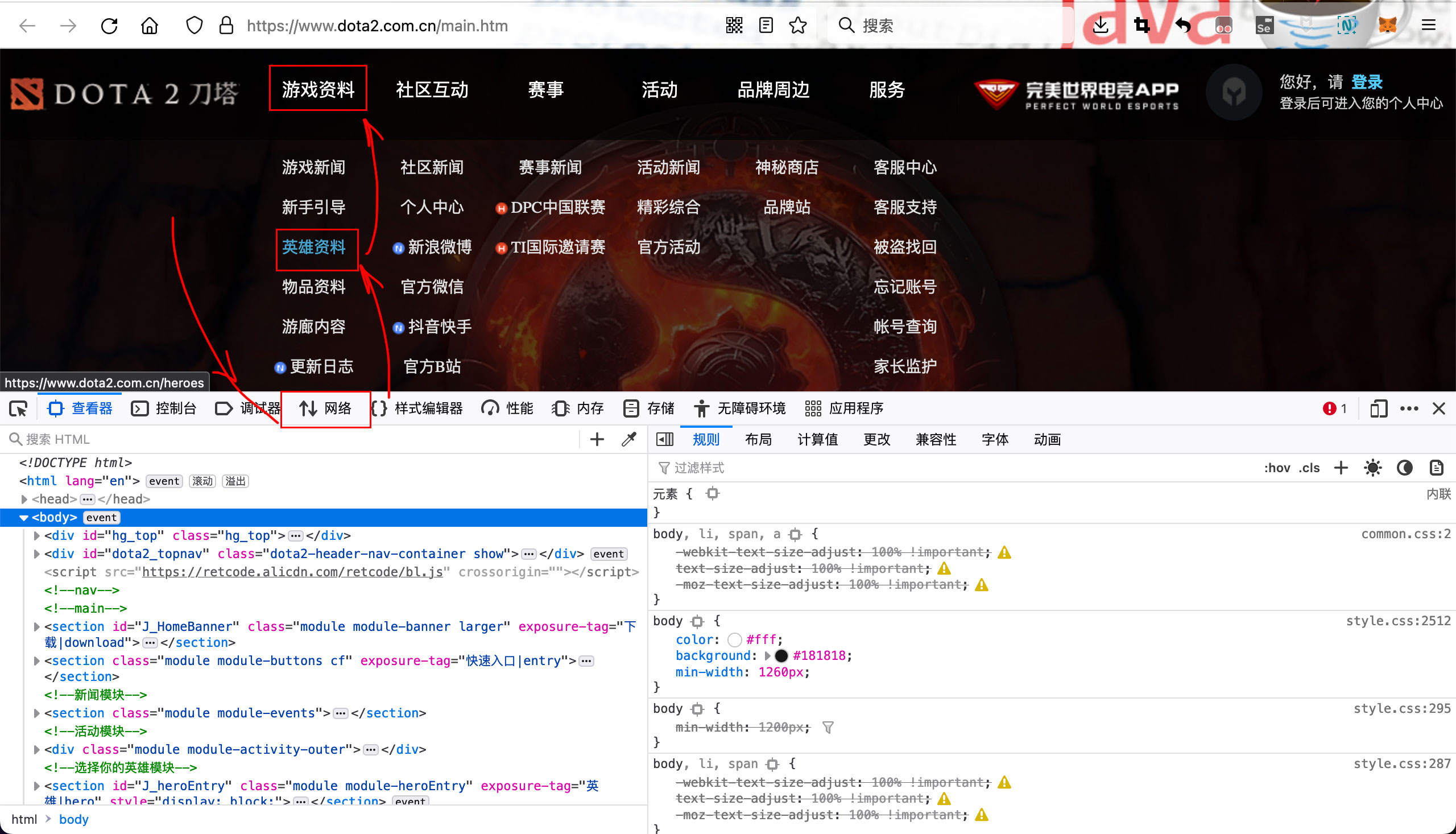The image size is (1456, 834).
Task: Open 英雄资料 heroes link
Action: pyautogui.click(x=314, y=247)
